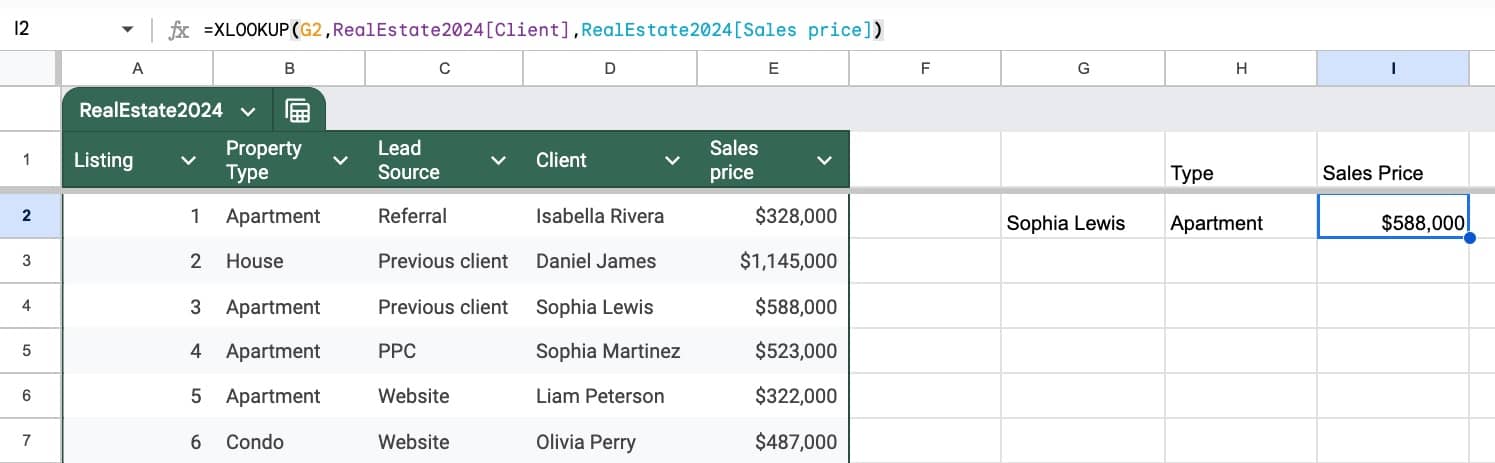
Task: Select the Daniel James cell
Action: (610, 261)
